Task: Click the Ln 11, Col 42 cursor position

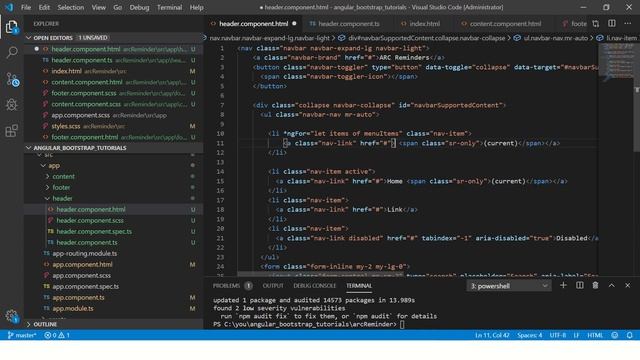Action: 492,335
